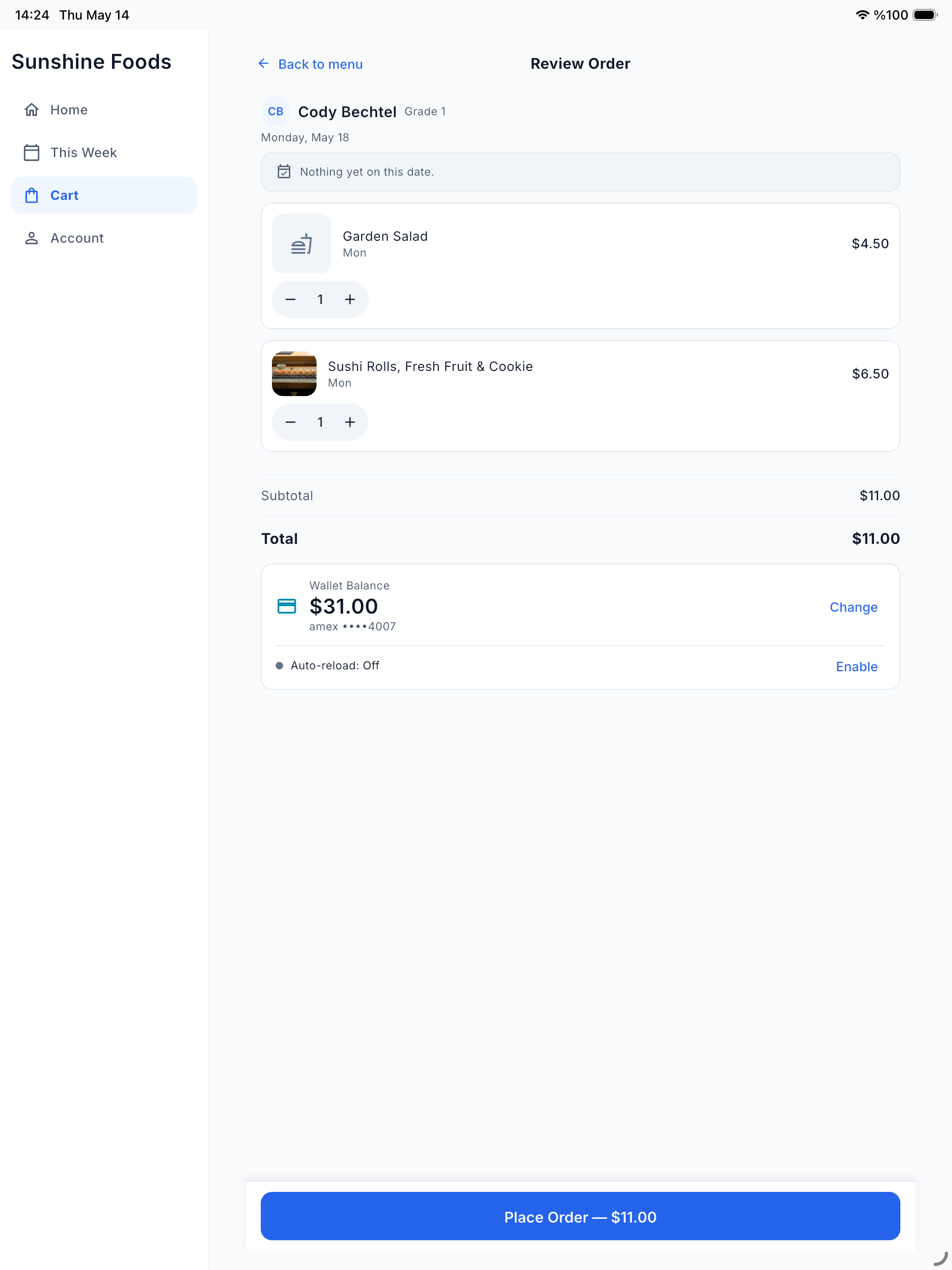Click the Account person icon

point(32,238)
